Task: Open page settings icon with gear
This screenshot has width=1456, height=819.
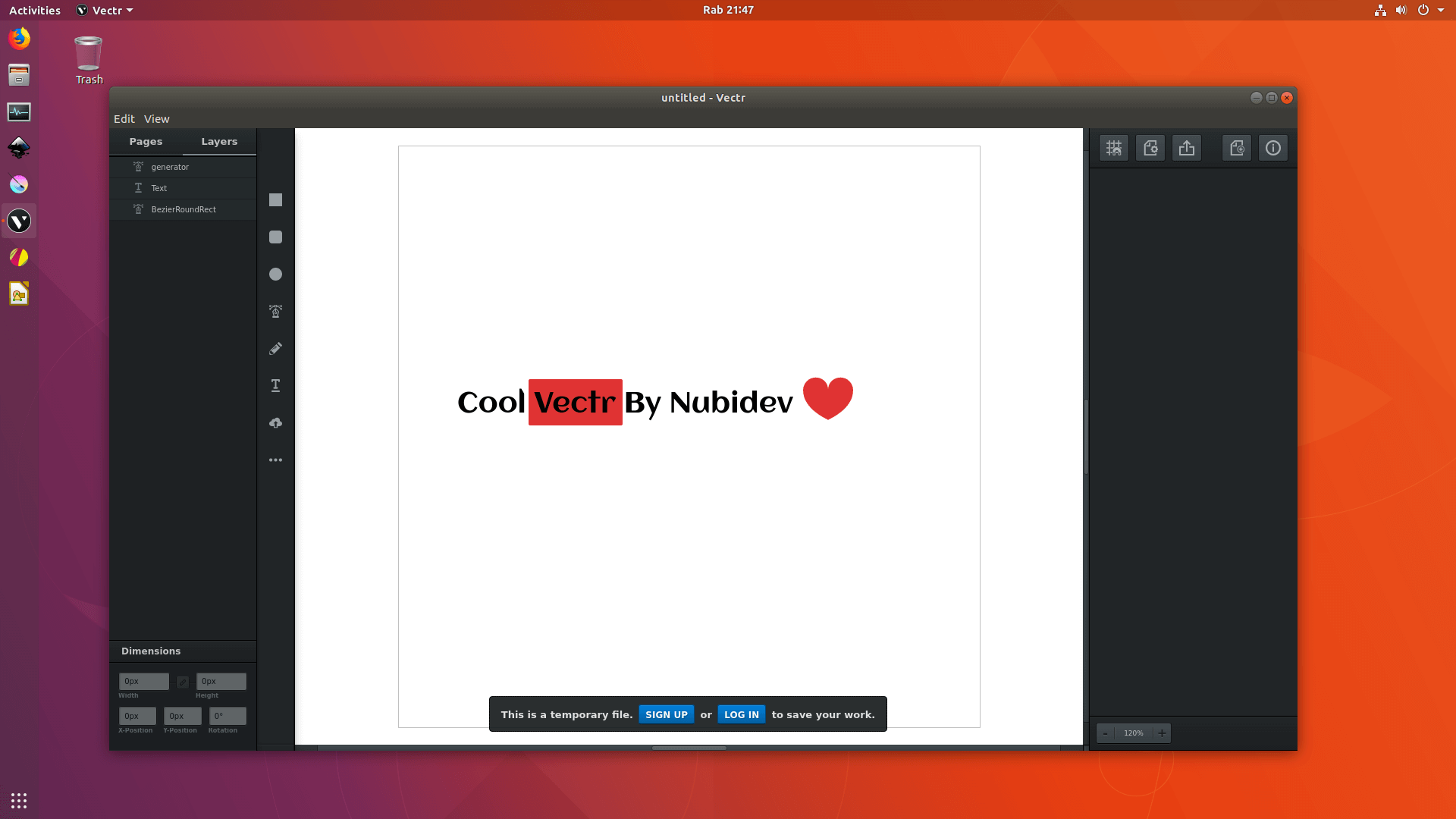Action: [x=1150, y=149]
